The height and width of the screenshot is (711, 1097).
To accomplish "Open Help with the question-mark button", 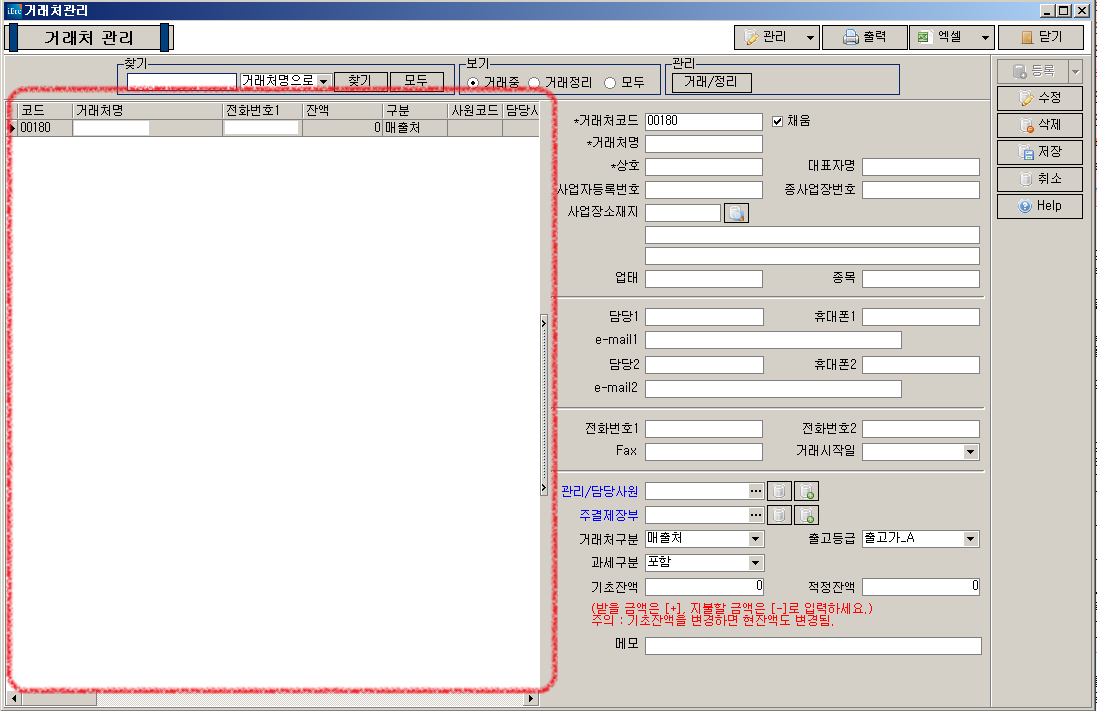I will pos(1040,206).
